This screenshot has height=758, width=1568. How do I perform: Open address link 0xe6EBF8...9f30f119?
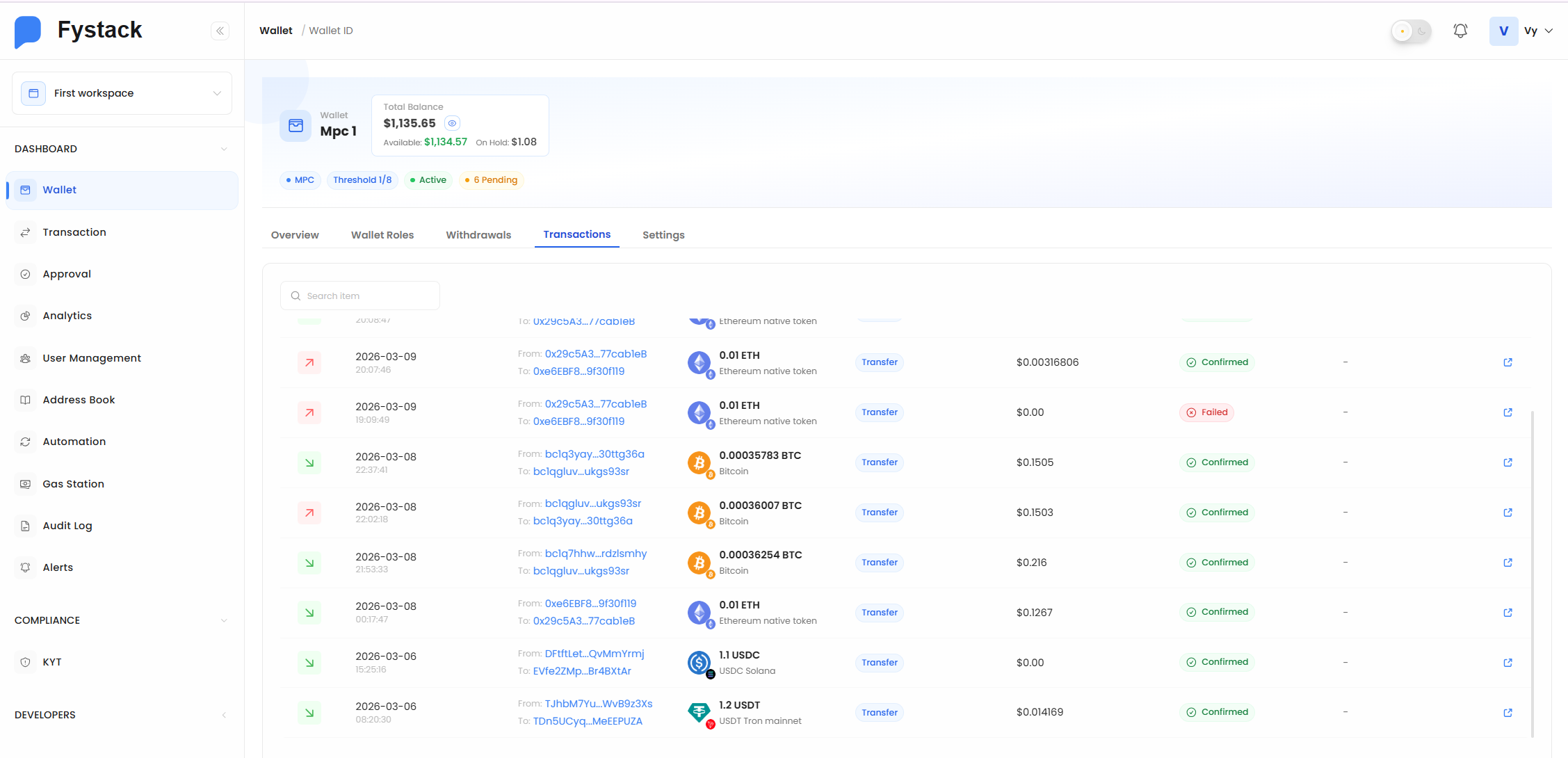579,371
